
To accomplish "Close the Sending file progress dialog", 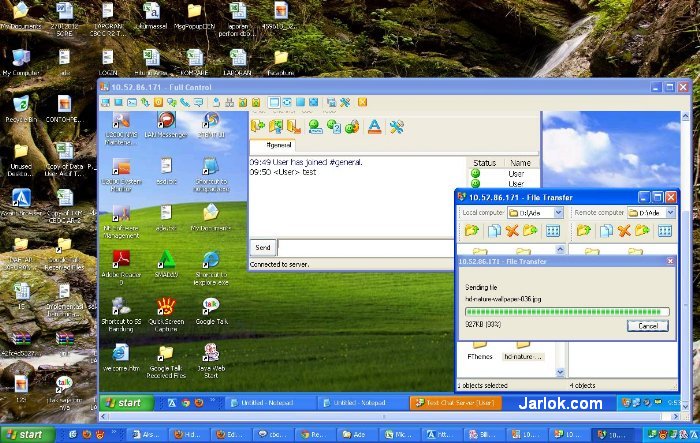I will click(670, 261).
